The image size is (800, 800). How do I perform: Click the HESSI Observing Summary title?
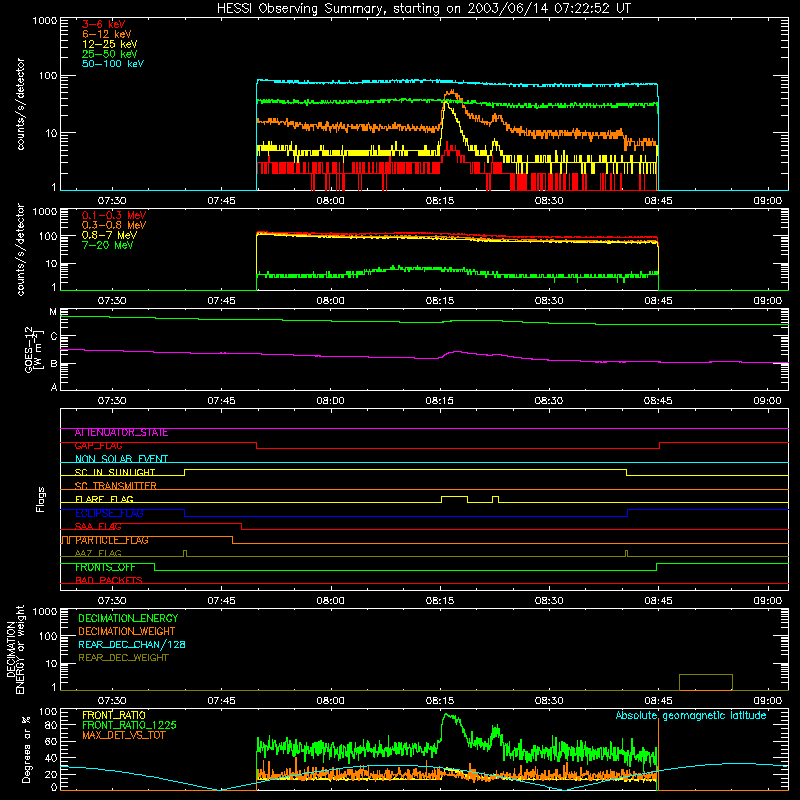pyautogui.click(x=423, y=9)
